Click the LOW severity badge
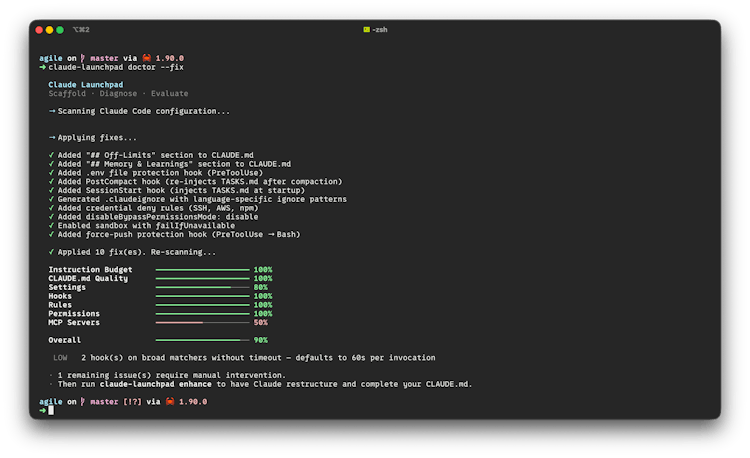 61,357
